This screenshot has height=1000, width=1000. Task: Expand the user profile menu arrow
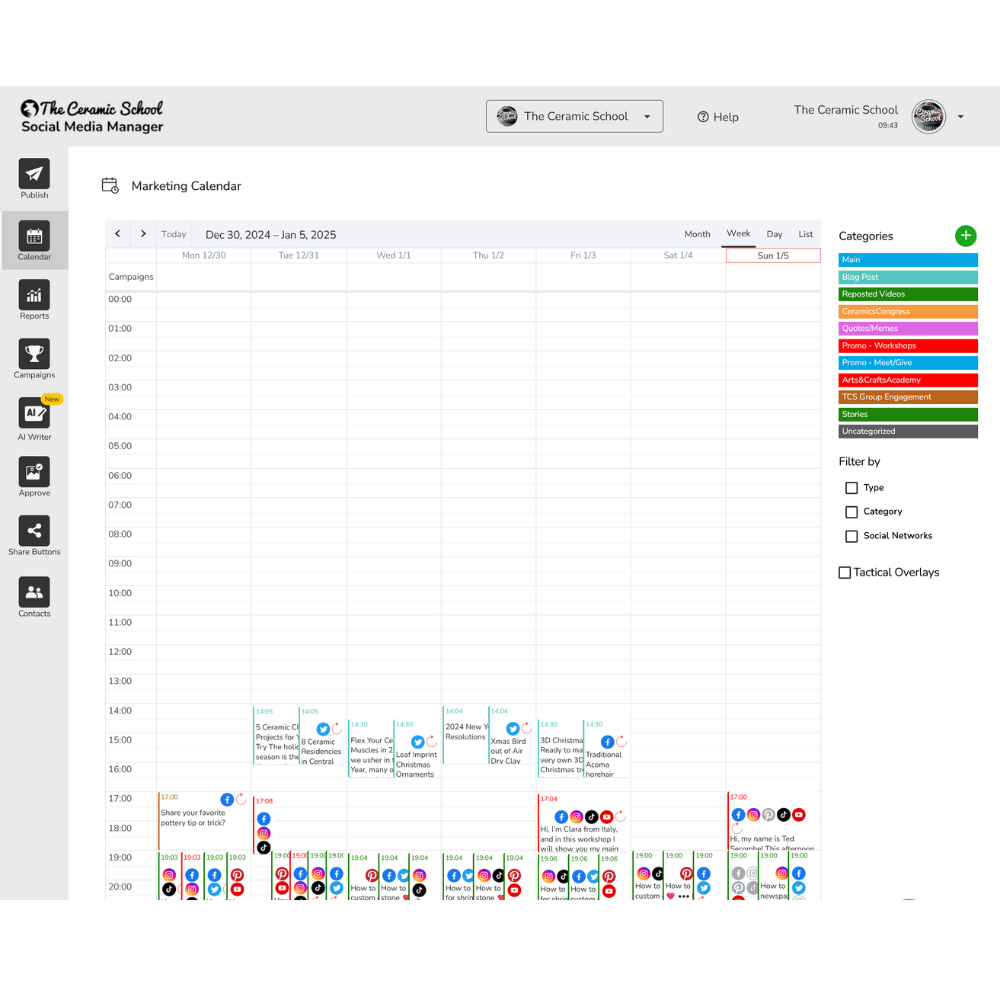click(x=961, y=117)
